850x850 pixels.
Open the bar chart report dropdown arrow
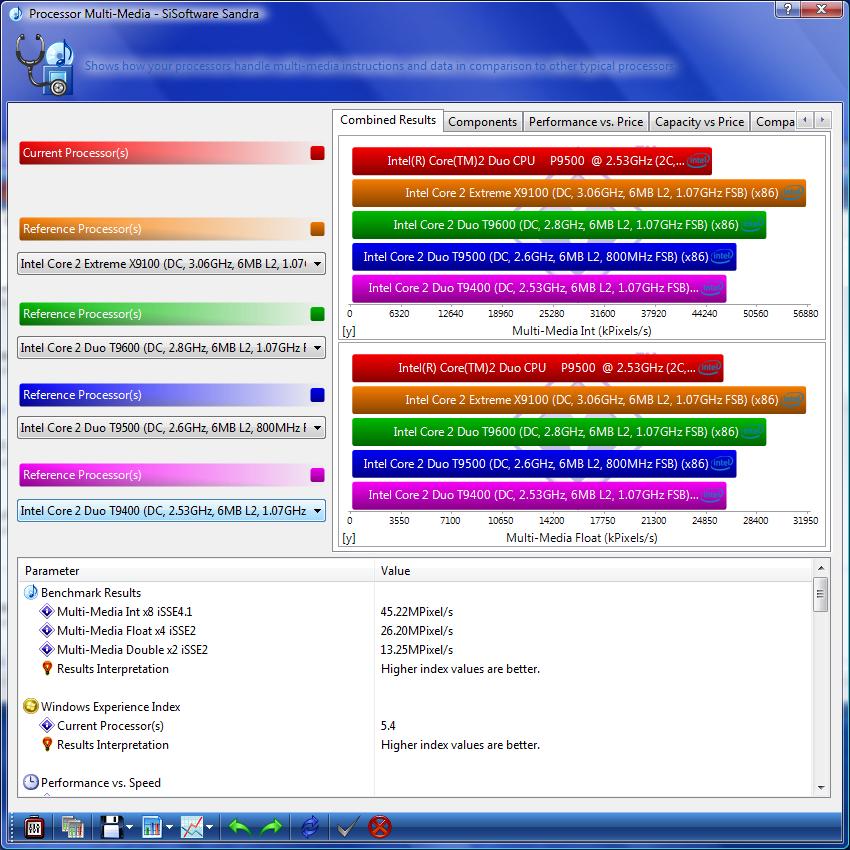(169, 827)
